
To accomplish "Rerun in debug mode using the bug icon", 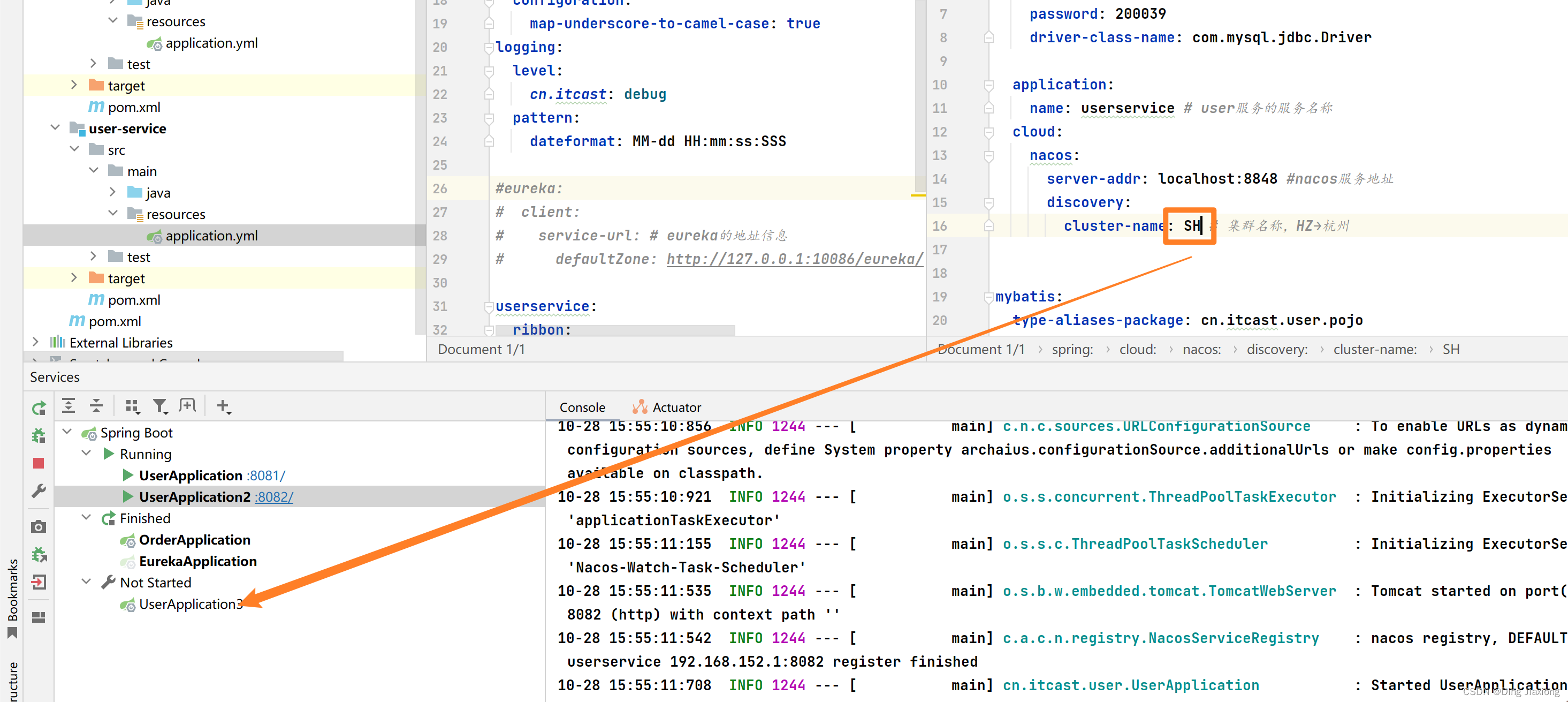I will [x=39, y=436].
